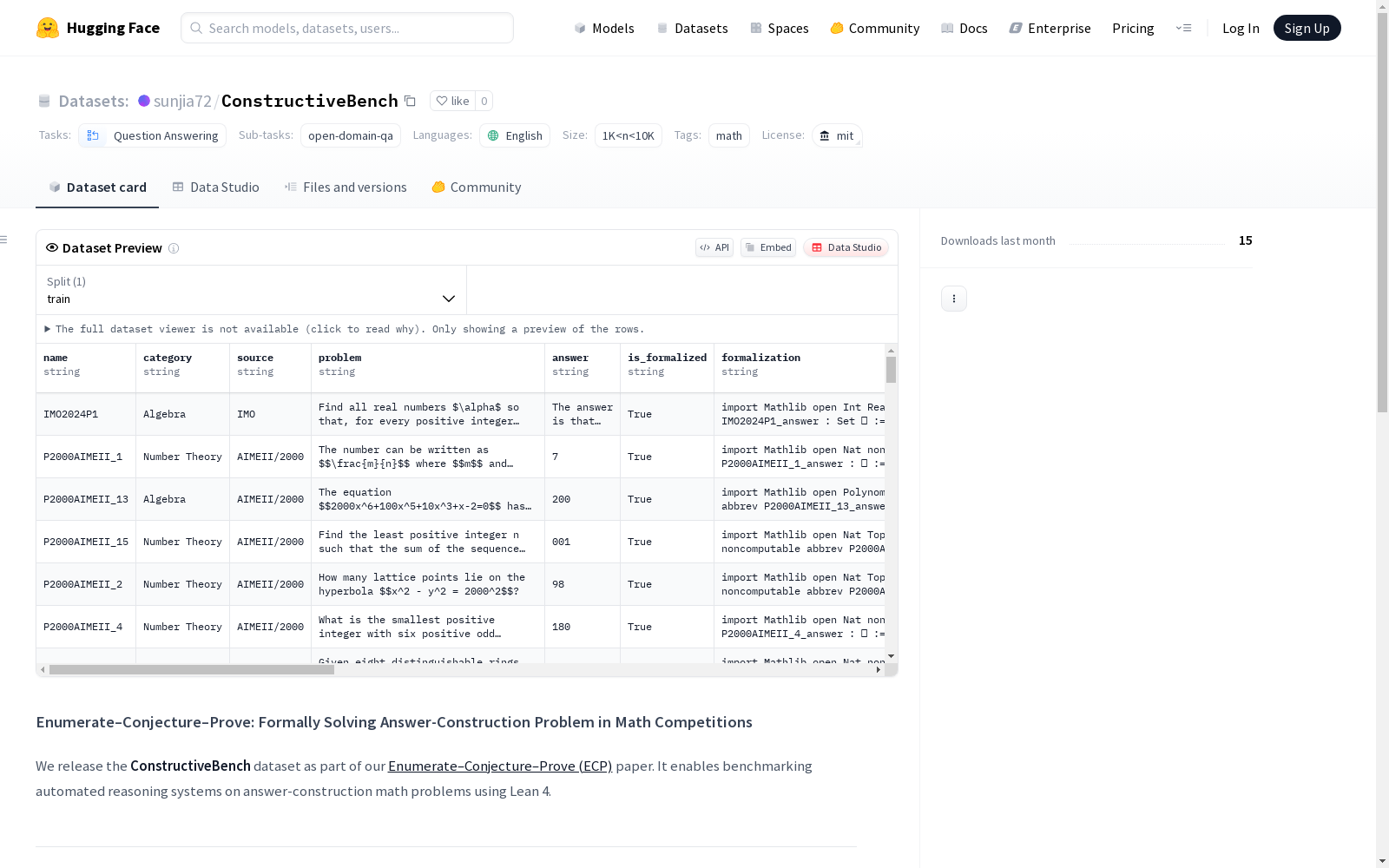
Task: Click the Hugging Face logo icon
Action: click(48, 28)
